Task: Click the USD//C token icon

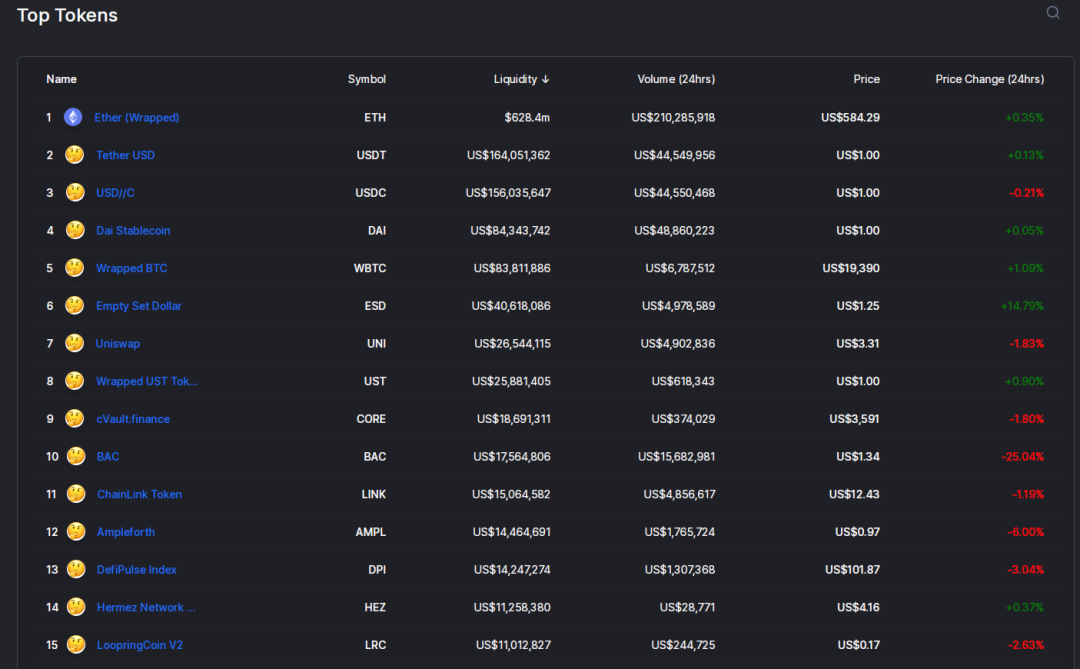Action: coord(74,192)
